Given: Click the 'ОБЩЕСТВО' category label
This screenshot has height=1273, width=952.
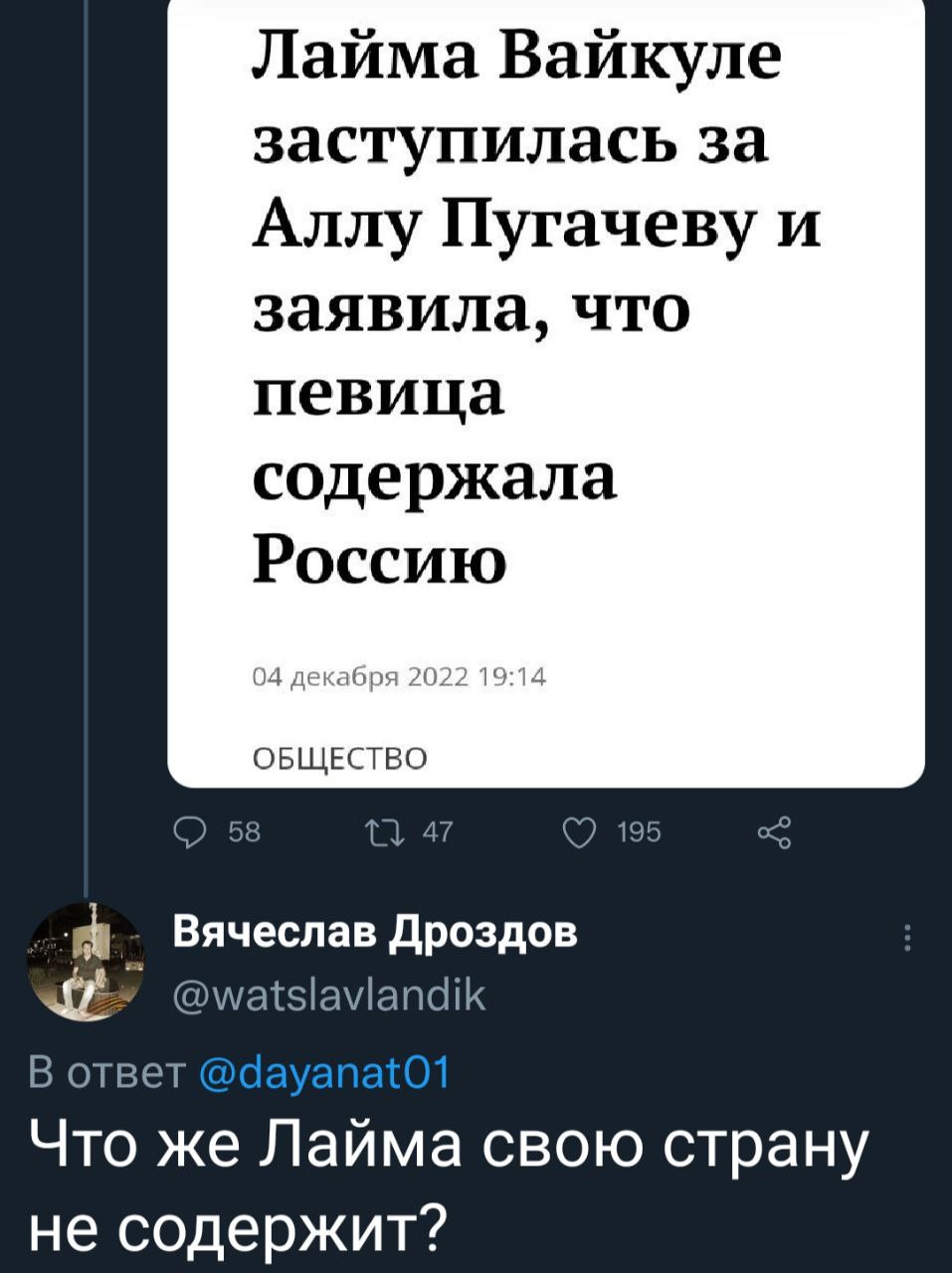Looking at the screenshot, I should pyautogui.click(x=339, y=759).
